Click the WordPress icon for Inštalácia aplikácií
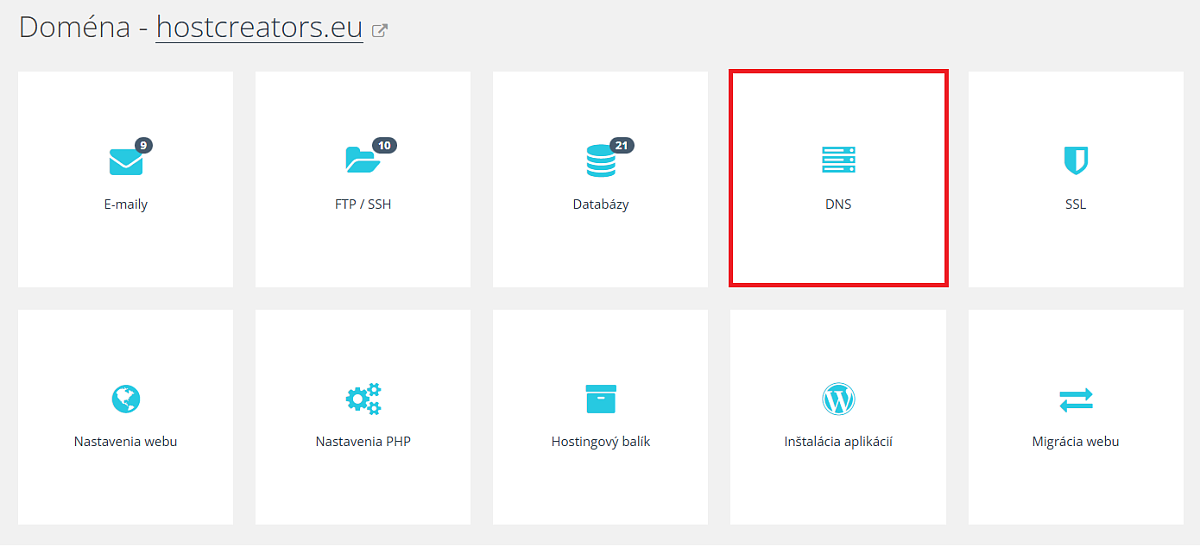 [x=838, y=399]
